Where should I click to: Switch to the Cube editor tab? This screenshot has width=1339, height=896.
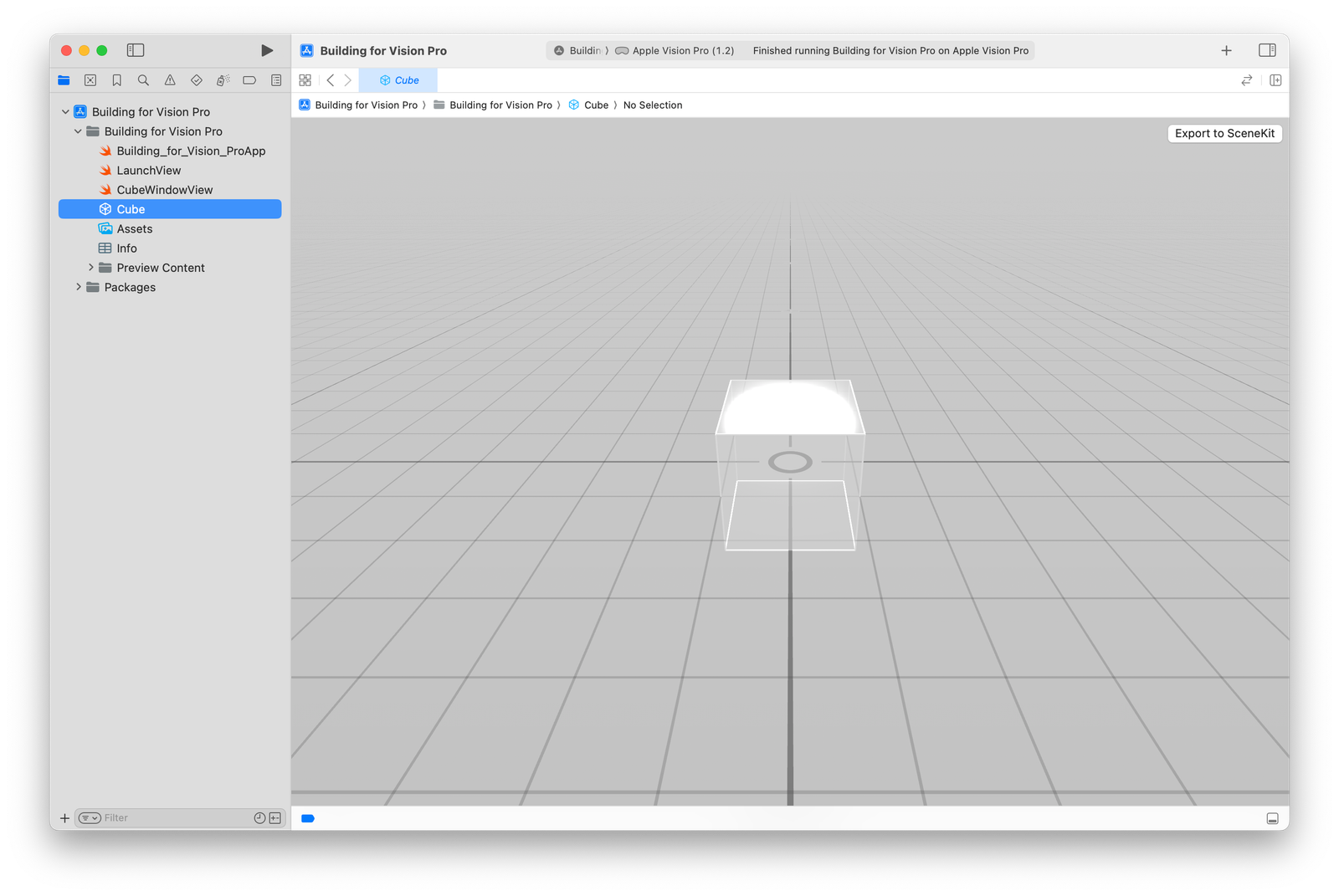click(399, 79)
